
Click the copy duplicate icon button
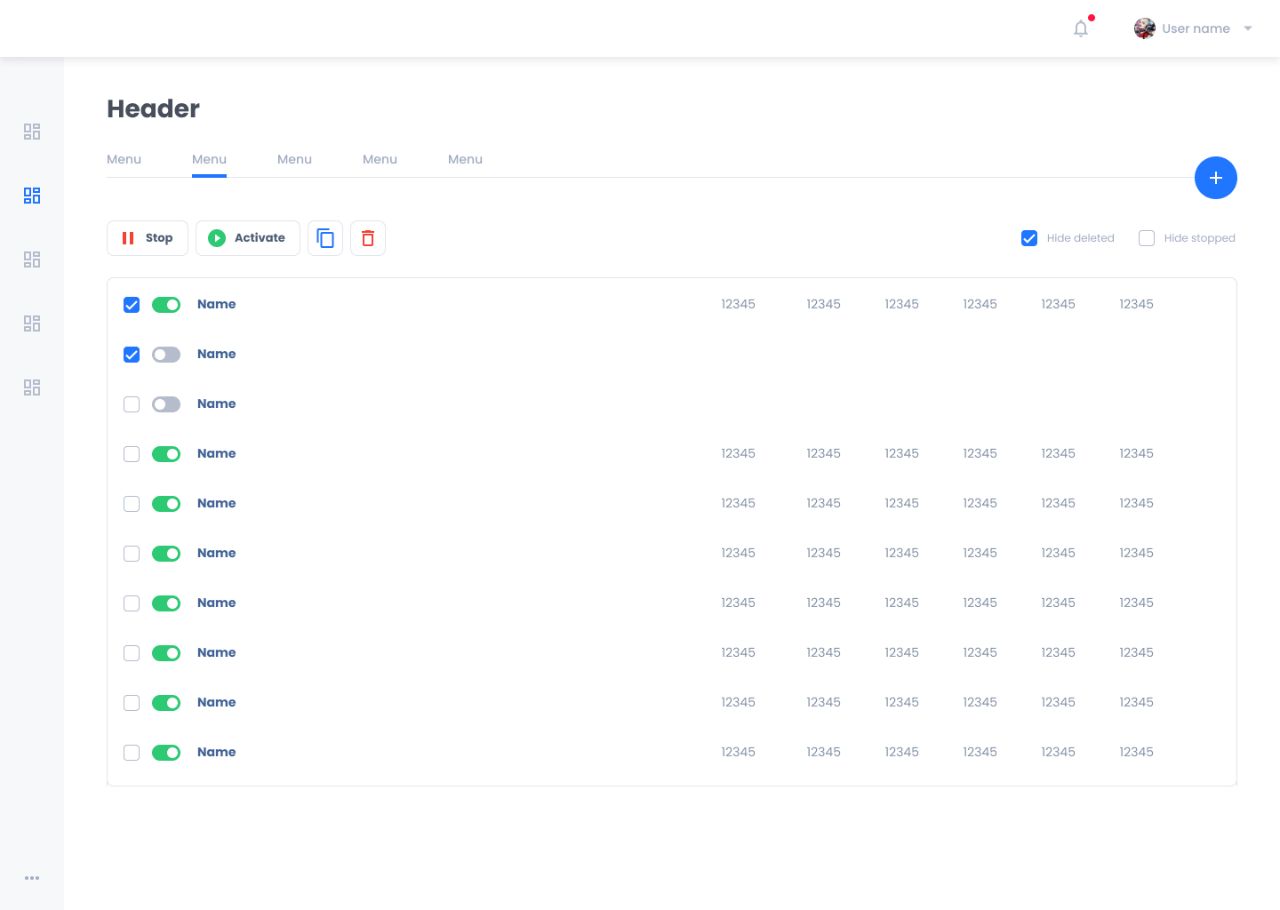click(325, 238)
